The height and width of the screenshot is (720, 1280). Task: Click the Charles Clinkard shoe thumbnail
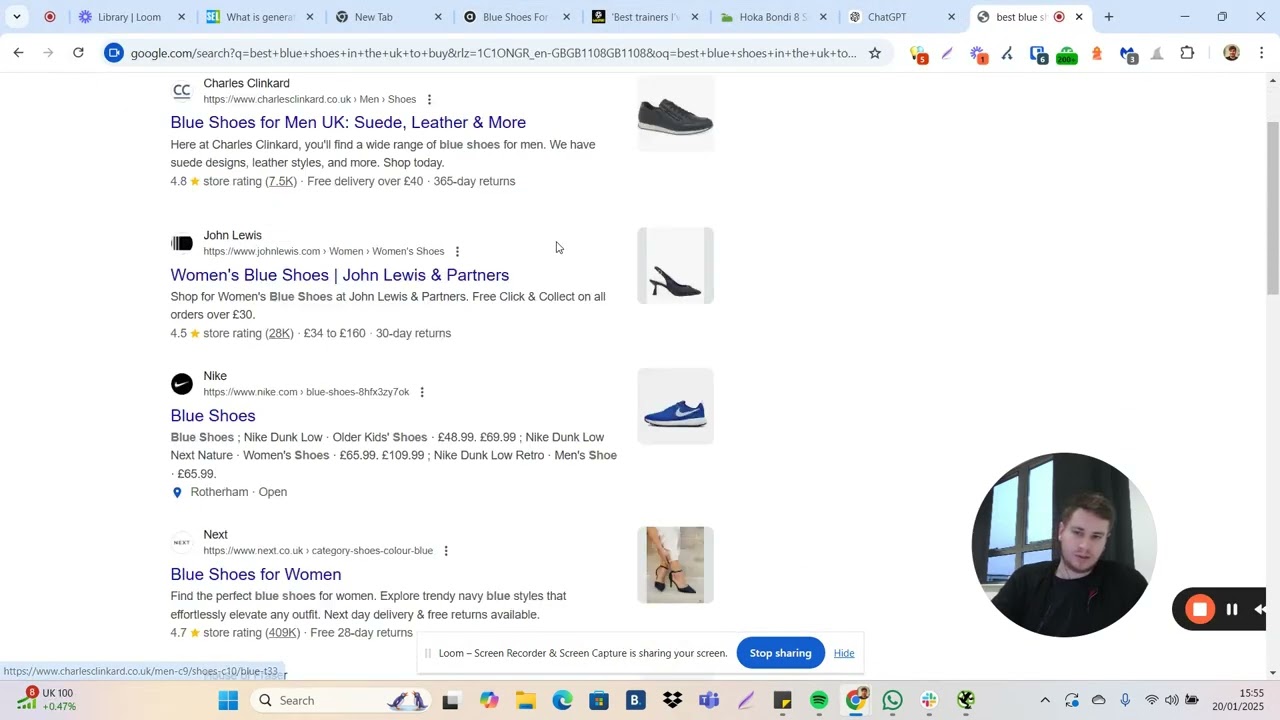(x=676, y=114)
